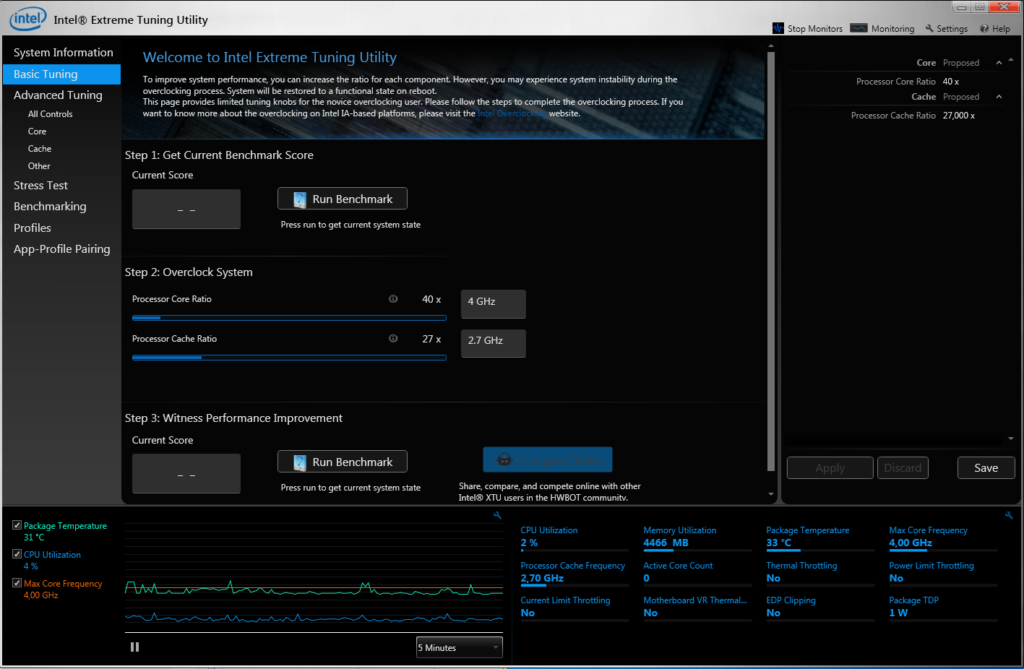Click the Processor Core Ratio slider
The height and width of the screenshot is (669, 1024).
pos(289,318)
